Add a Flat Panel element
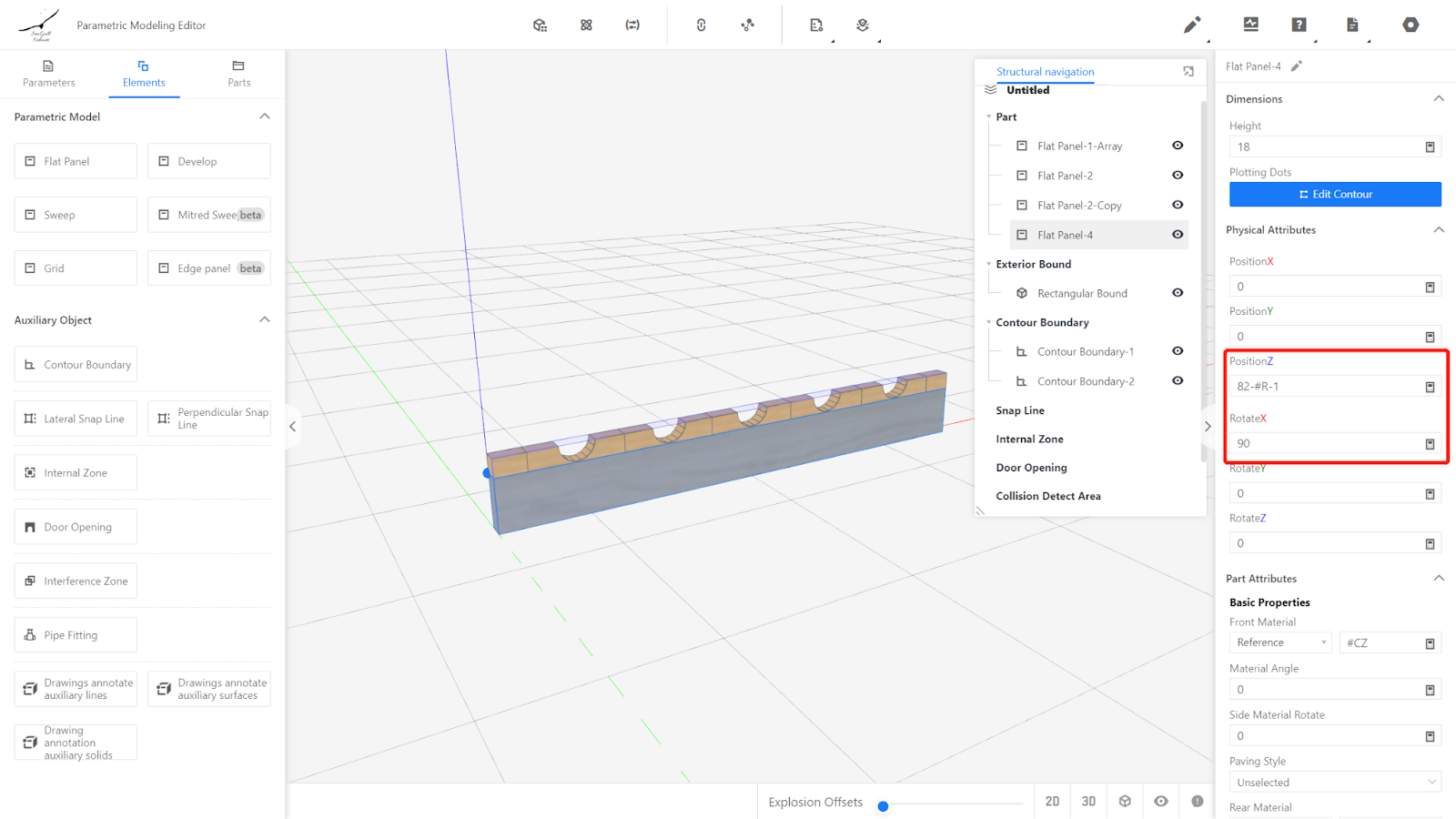 tap(76, 162)
